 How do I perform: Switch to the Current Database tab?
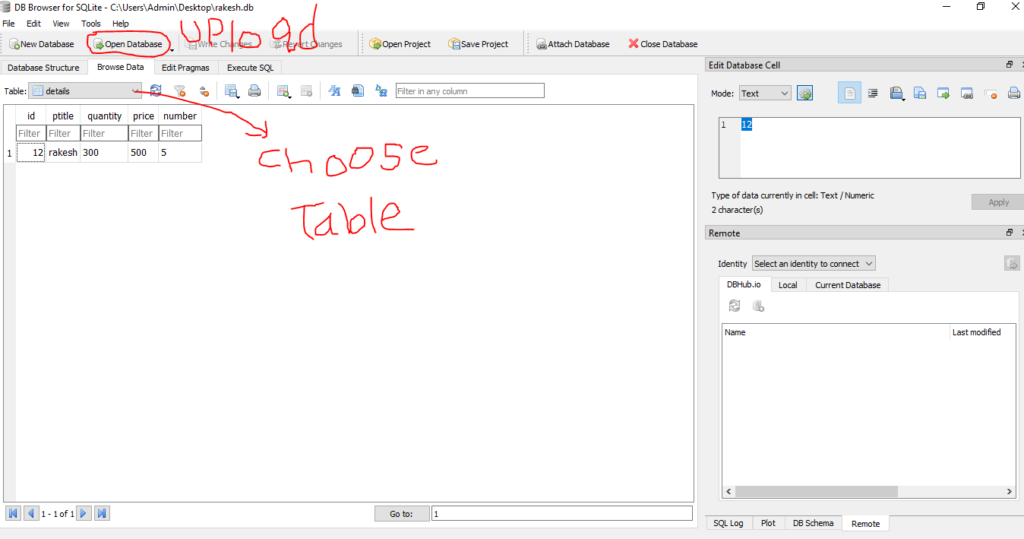pos(848,285)
